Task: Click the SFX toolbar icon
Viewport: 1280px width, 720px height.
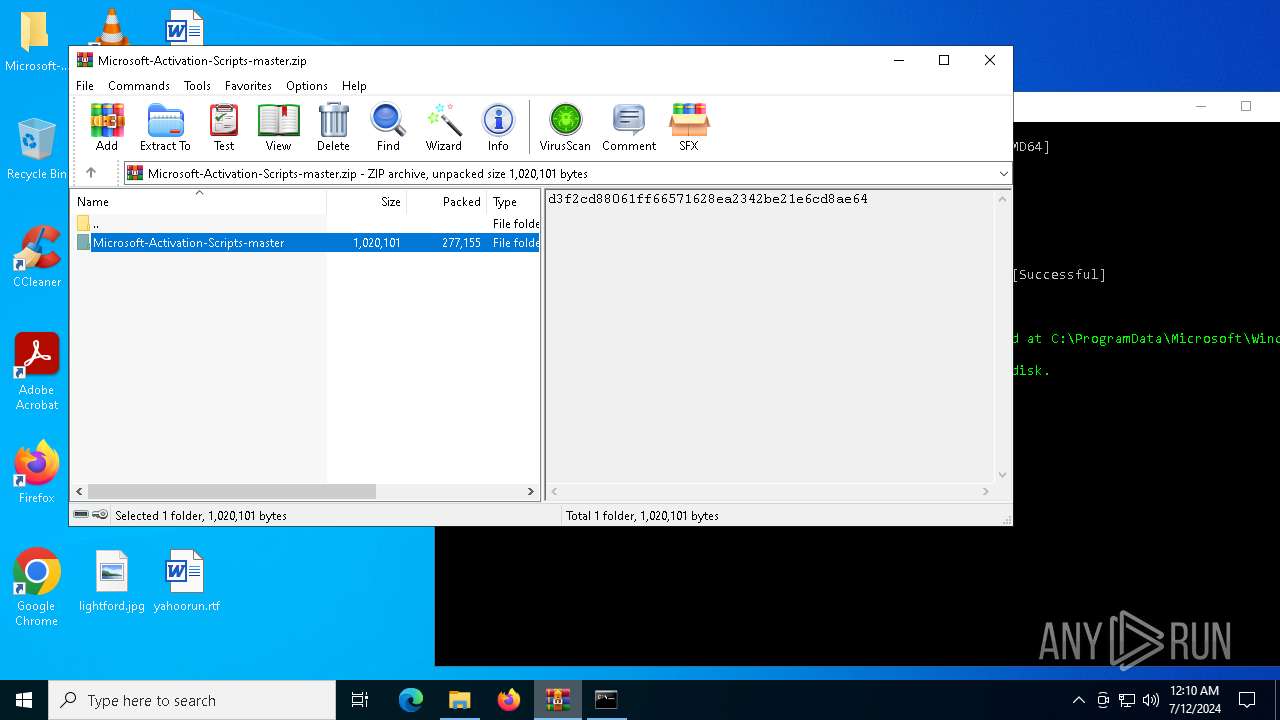Action: [689, 127]
